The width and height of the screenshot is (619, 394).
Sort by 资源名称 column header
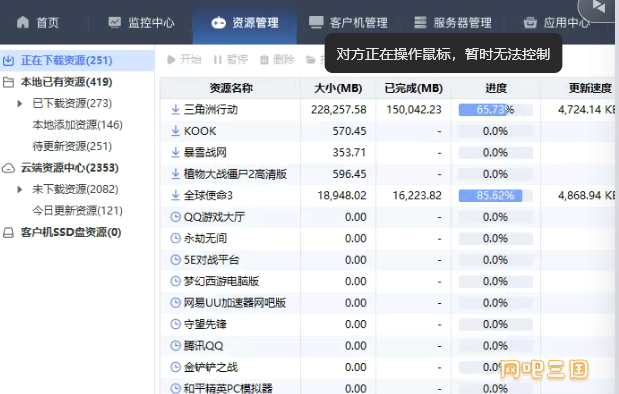231,88
